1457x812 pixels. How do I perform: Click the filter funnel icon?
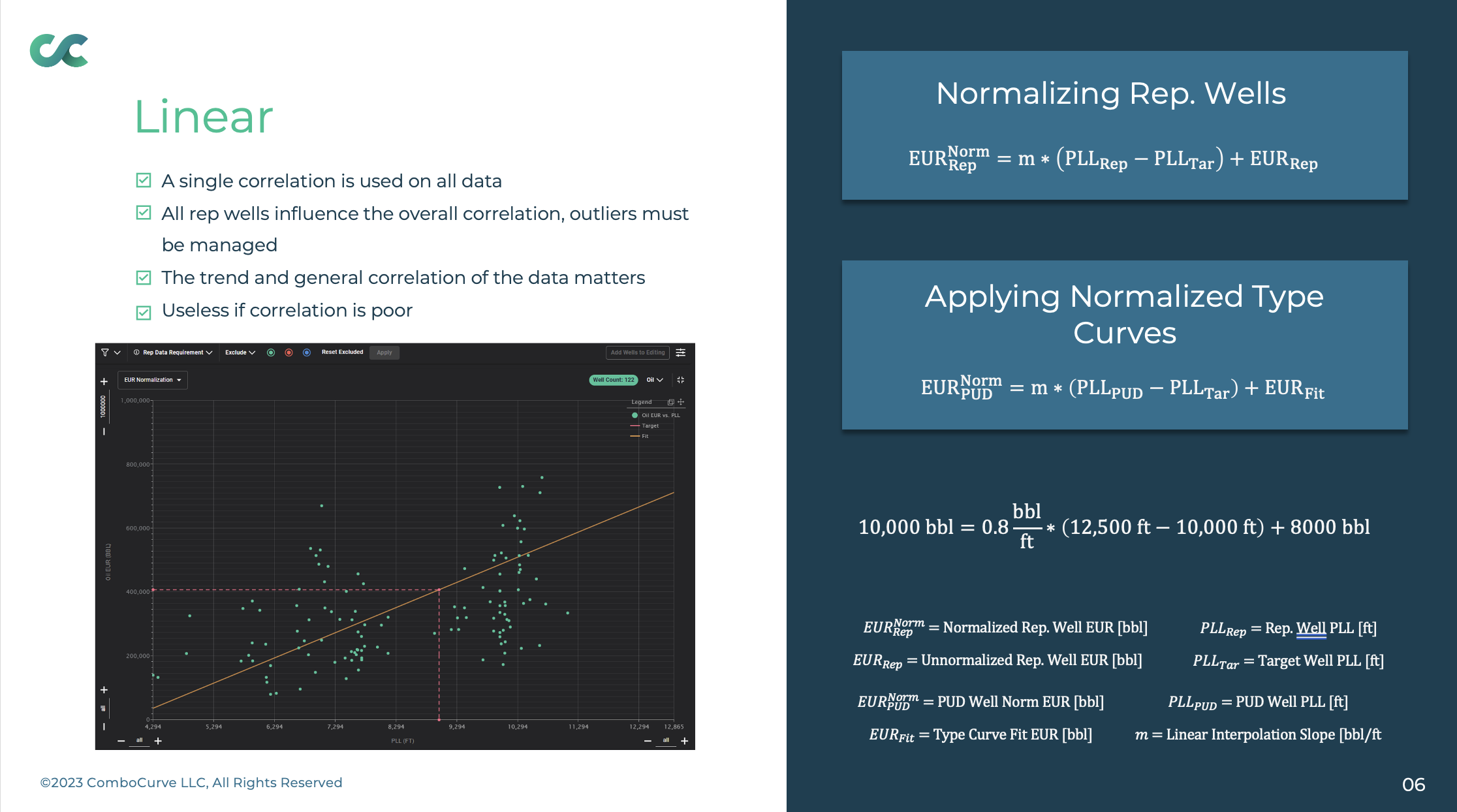click(104, 352)
